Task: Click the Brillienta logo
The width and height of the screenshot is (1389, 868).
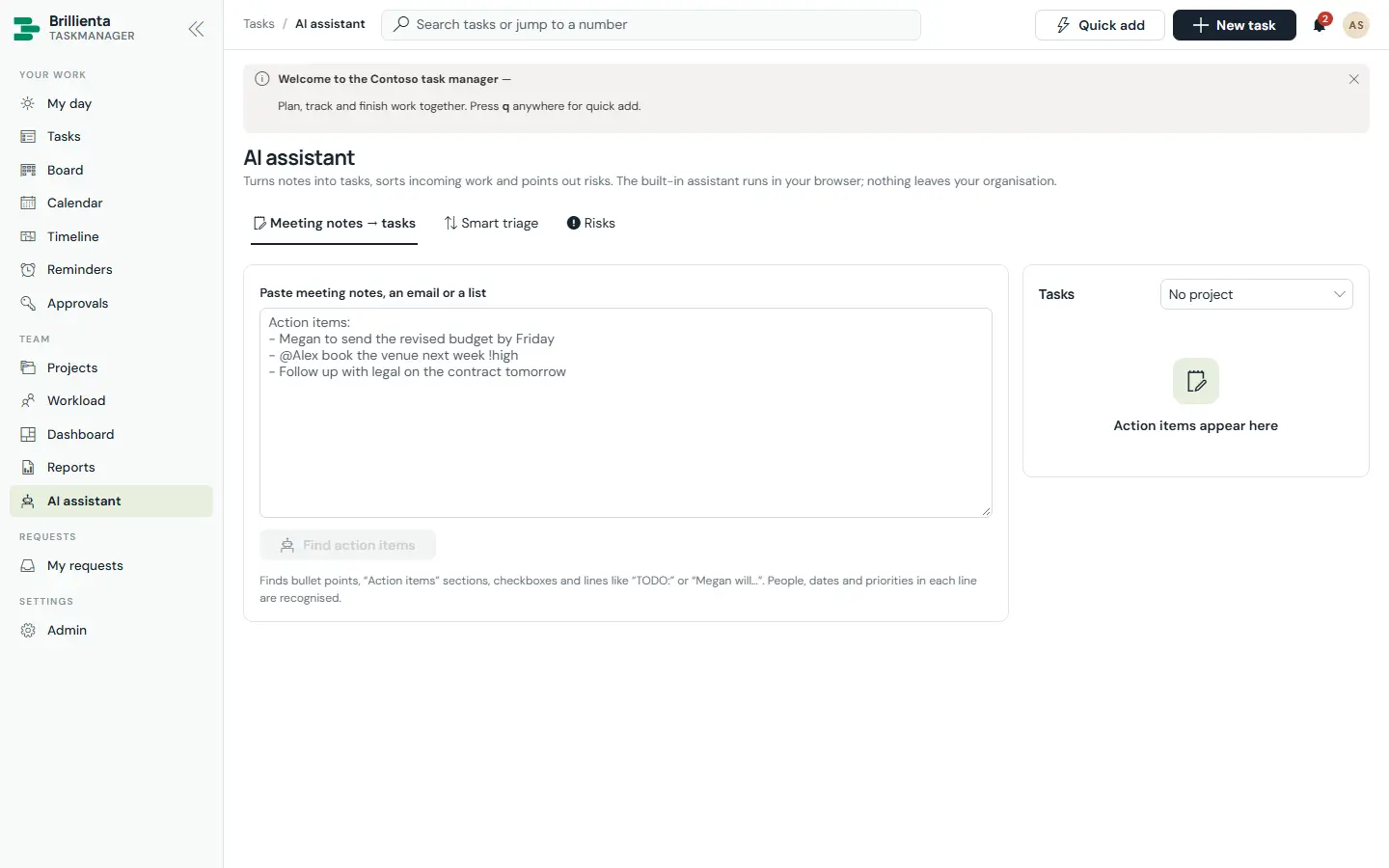Action: [27, 28]
